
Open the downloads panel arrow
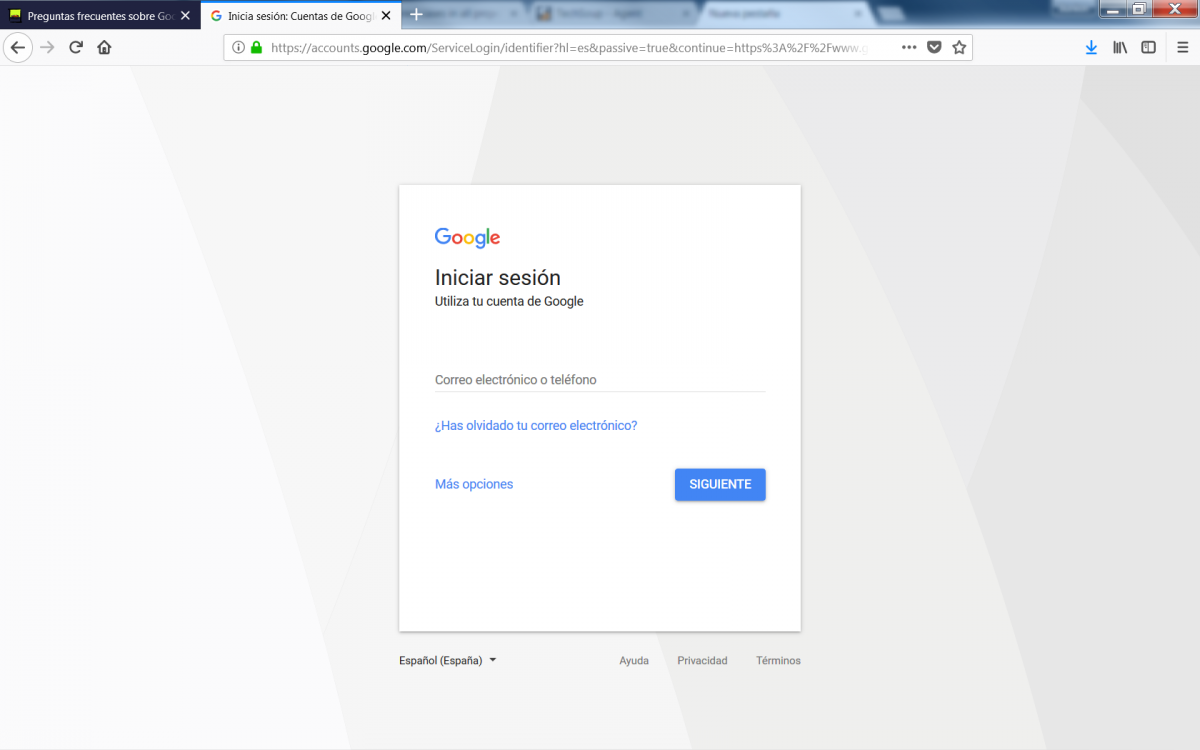[x=1091, y=47]
